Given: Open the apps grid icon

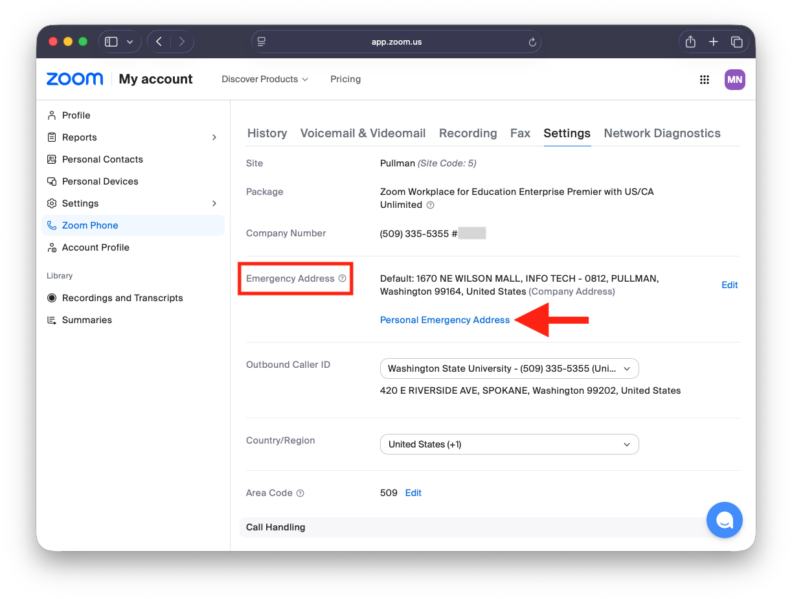Looking at the screenshot, I should (704, 79).
